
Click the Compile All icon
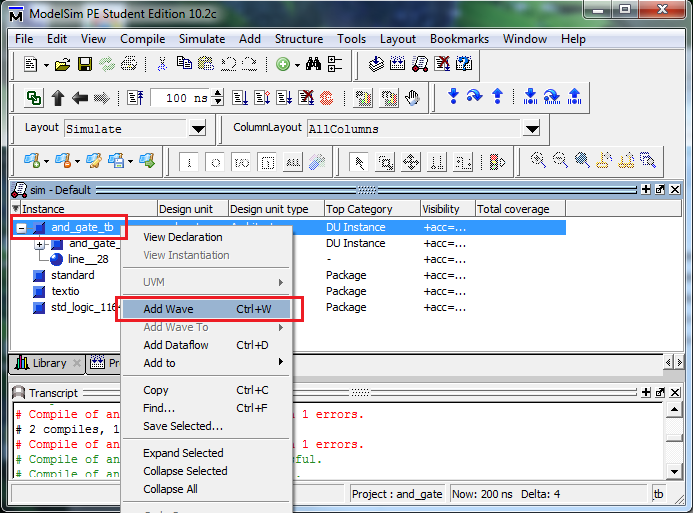[397, 64]
